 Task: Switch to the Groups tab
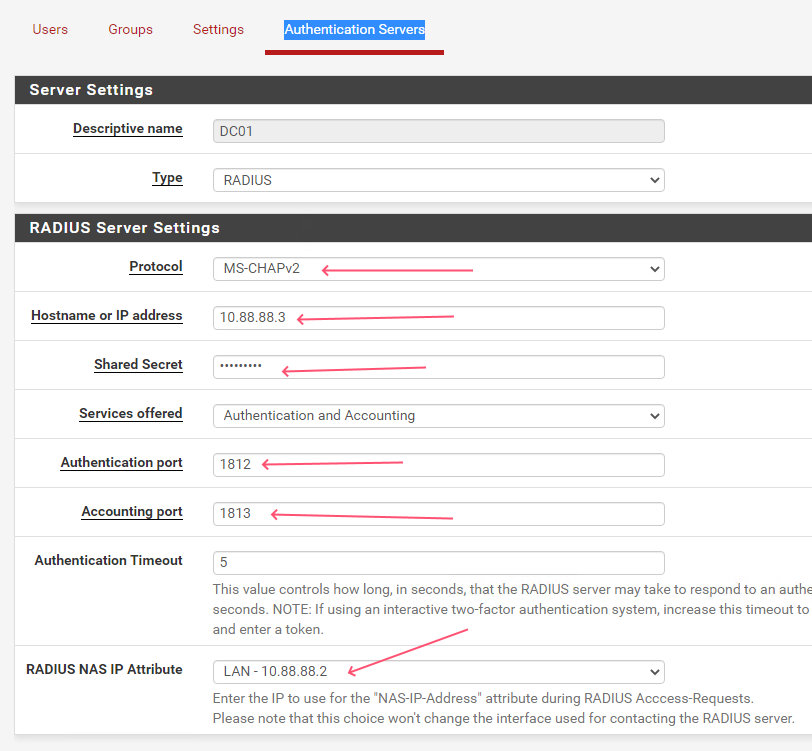pos(130,29)
